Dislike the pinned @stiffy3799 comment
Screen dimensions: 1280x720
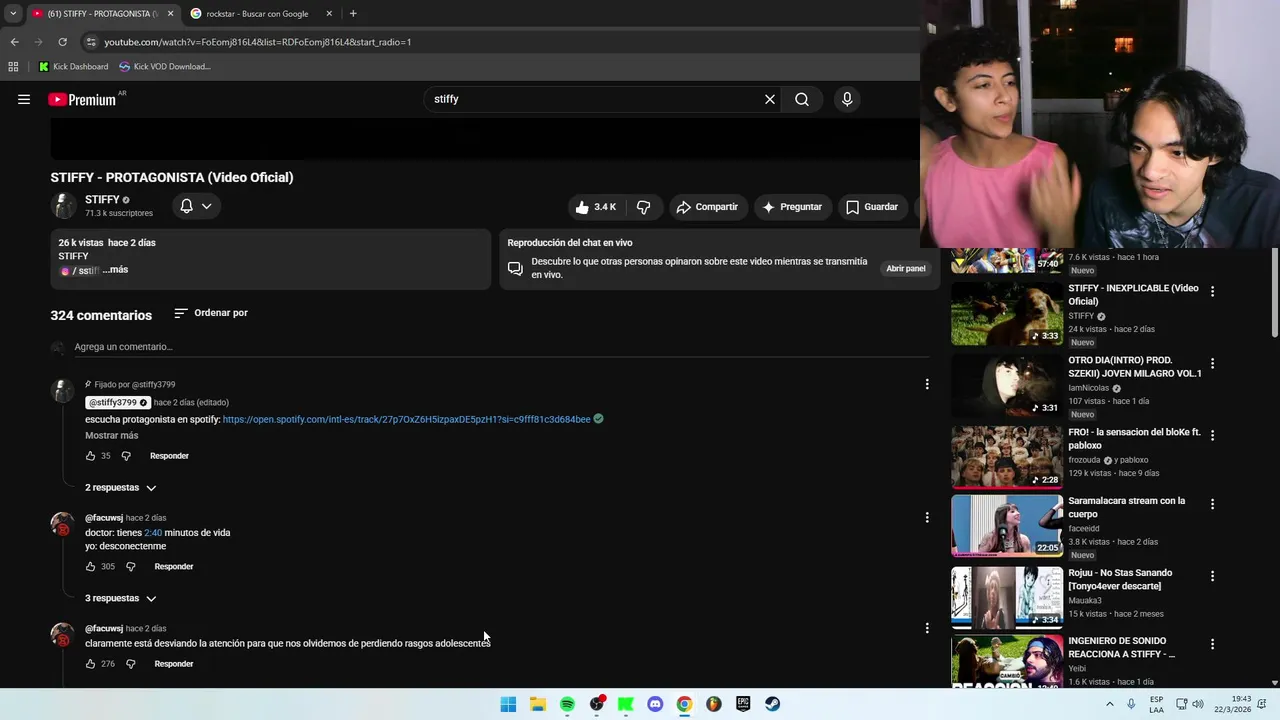(x=126, y=456)
